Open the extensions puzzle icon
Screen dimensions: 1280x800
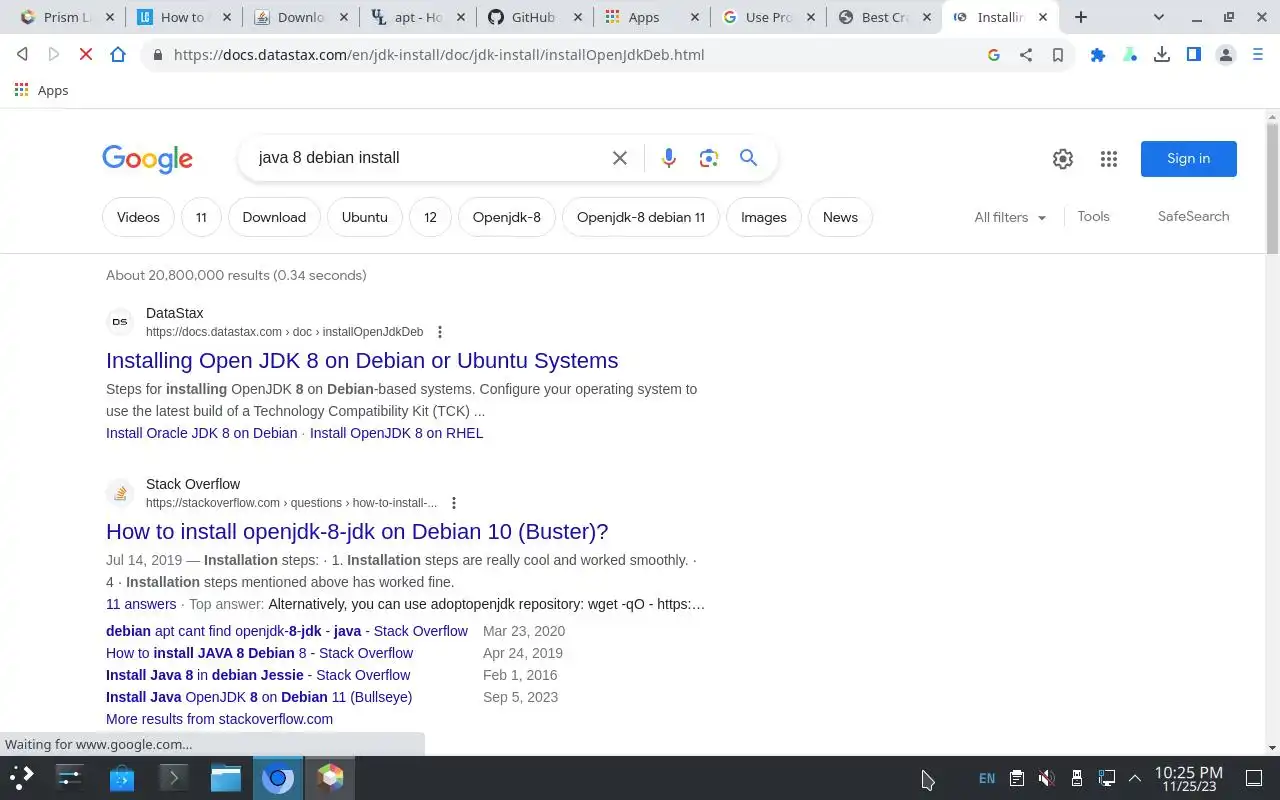pos(1098,55)
